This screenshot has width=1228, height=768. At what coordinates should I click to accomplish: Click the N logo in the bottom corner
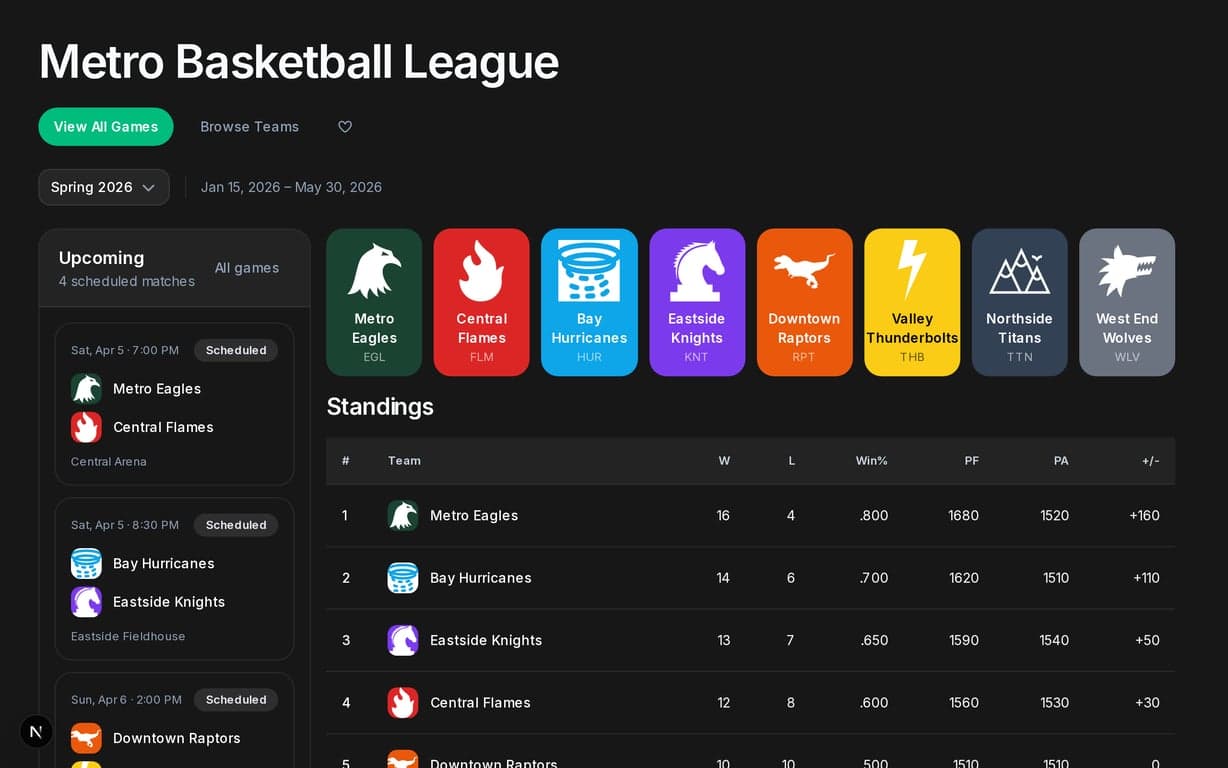pos(36,731)
